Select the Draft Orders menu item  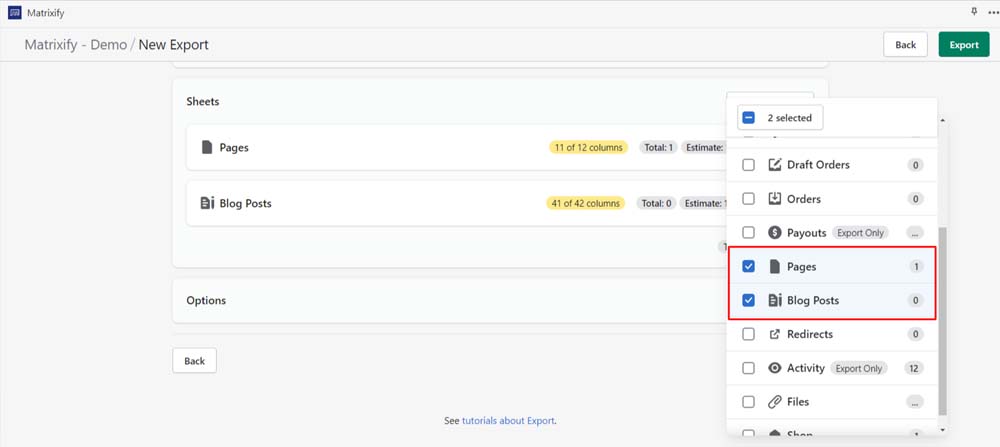[x=832, y=165]
